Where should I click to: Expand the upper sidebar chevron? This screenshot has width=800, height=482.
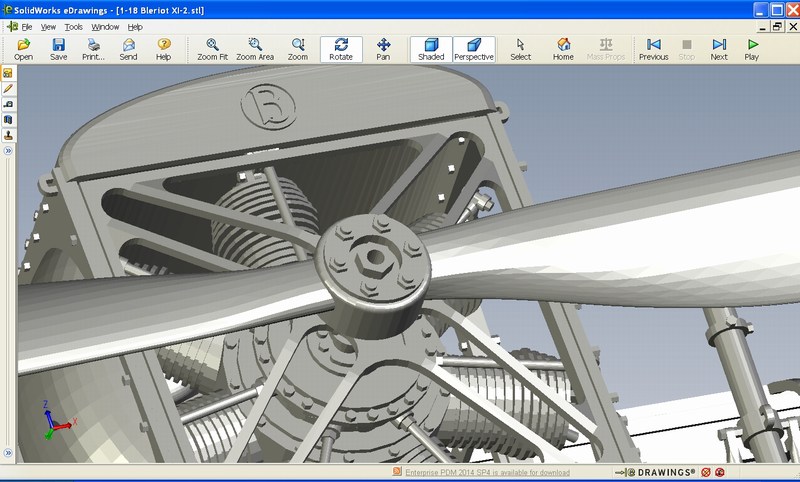[8, 151]
